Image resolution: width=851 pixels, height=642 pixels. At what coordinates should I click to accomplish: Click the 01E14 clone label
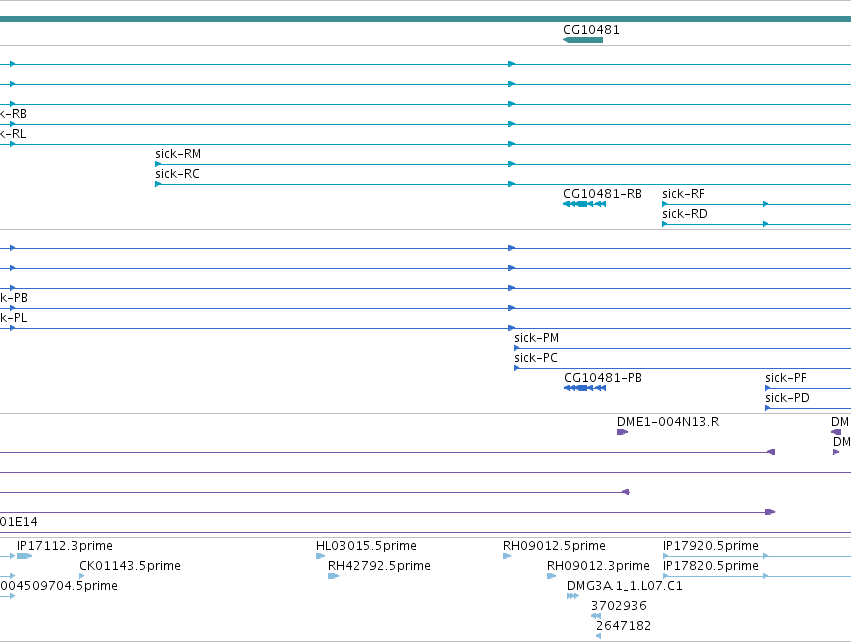coord(19,522)
